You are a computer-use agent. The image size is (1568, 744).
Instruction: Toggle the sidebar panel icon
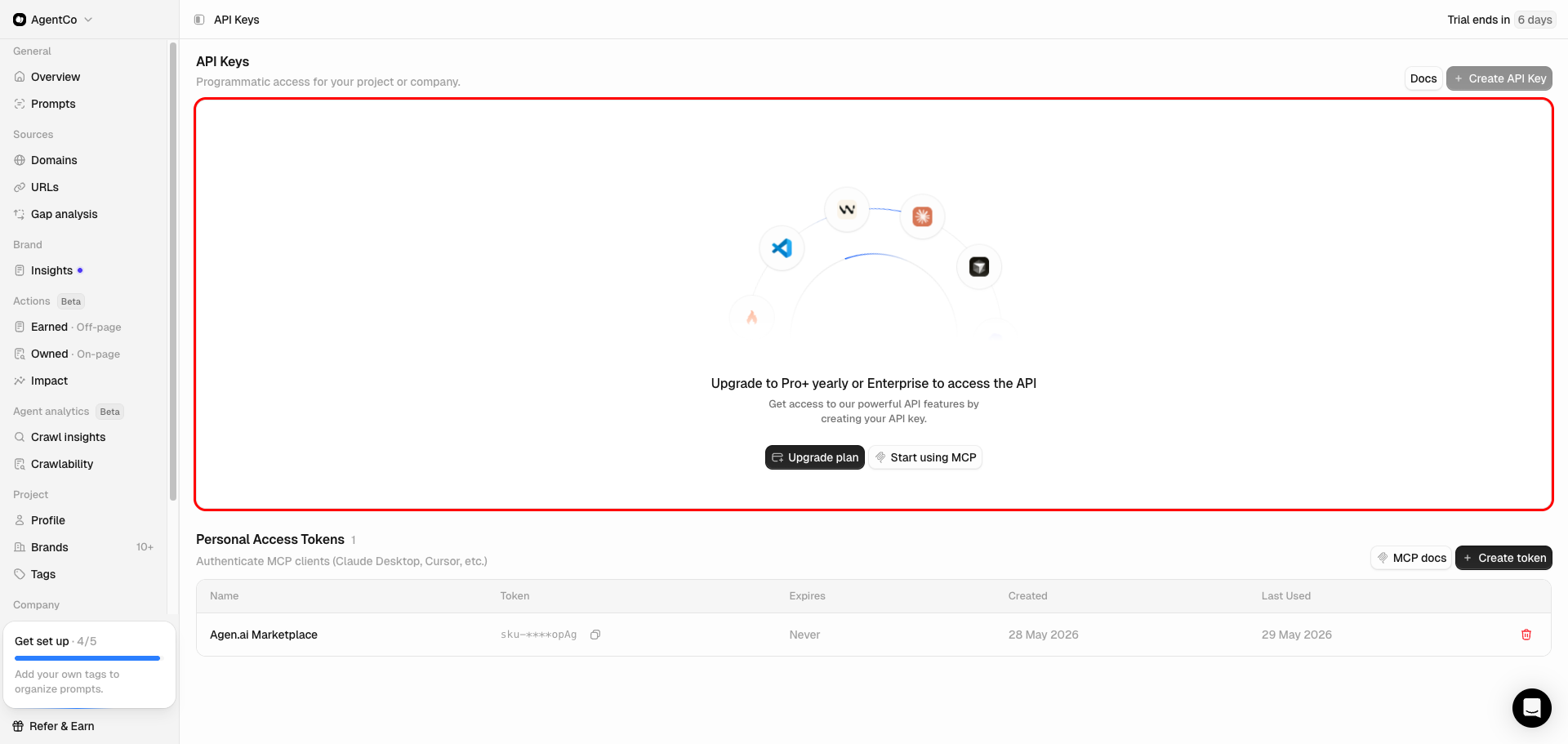[199, 20]
